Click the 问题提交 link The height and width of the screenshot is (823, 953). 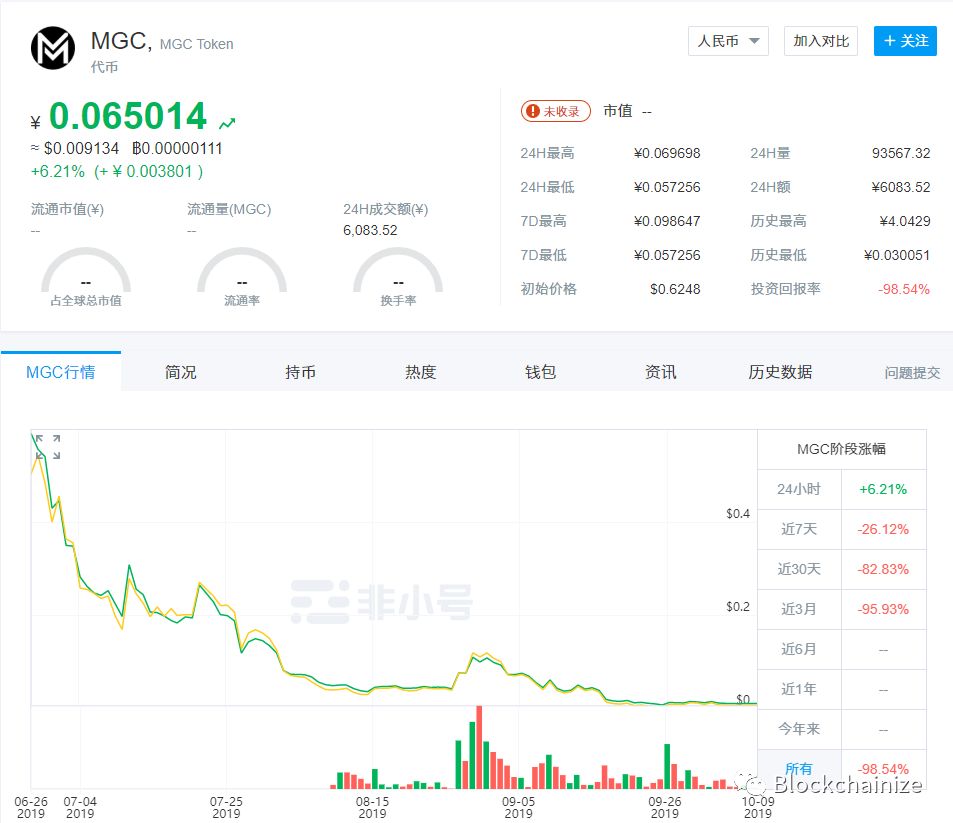tap(912, 373)
